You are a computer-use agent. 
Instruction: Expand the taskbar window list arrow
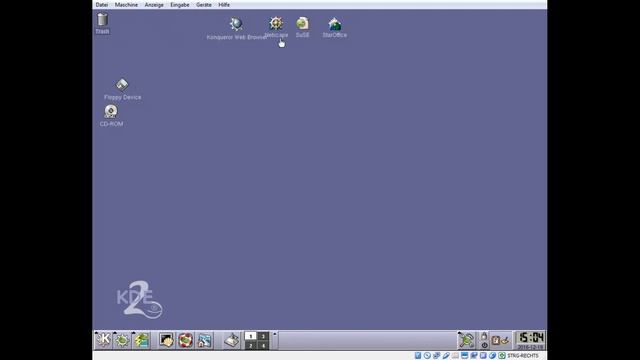tap(275, 334)
